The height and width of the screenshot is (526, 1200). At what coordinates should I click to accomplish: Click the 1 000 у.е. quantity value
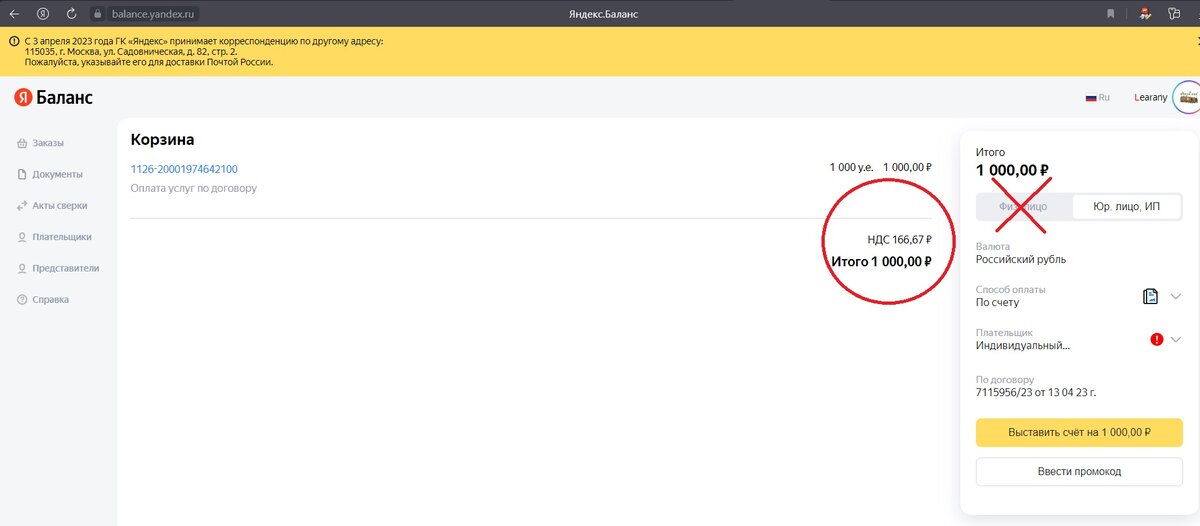(x=851, y=168)
